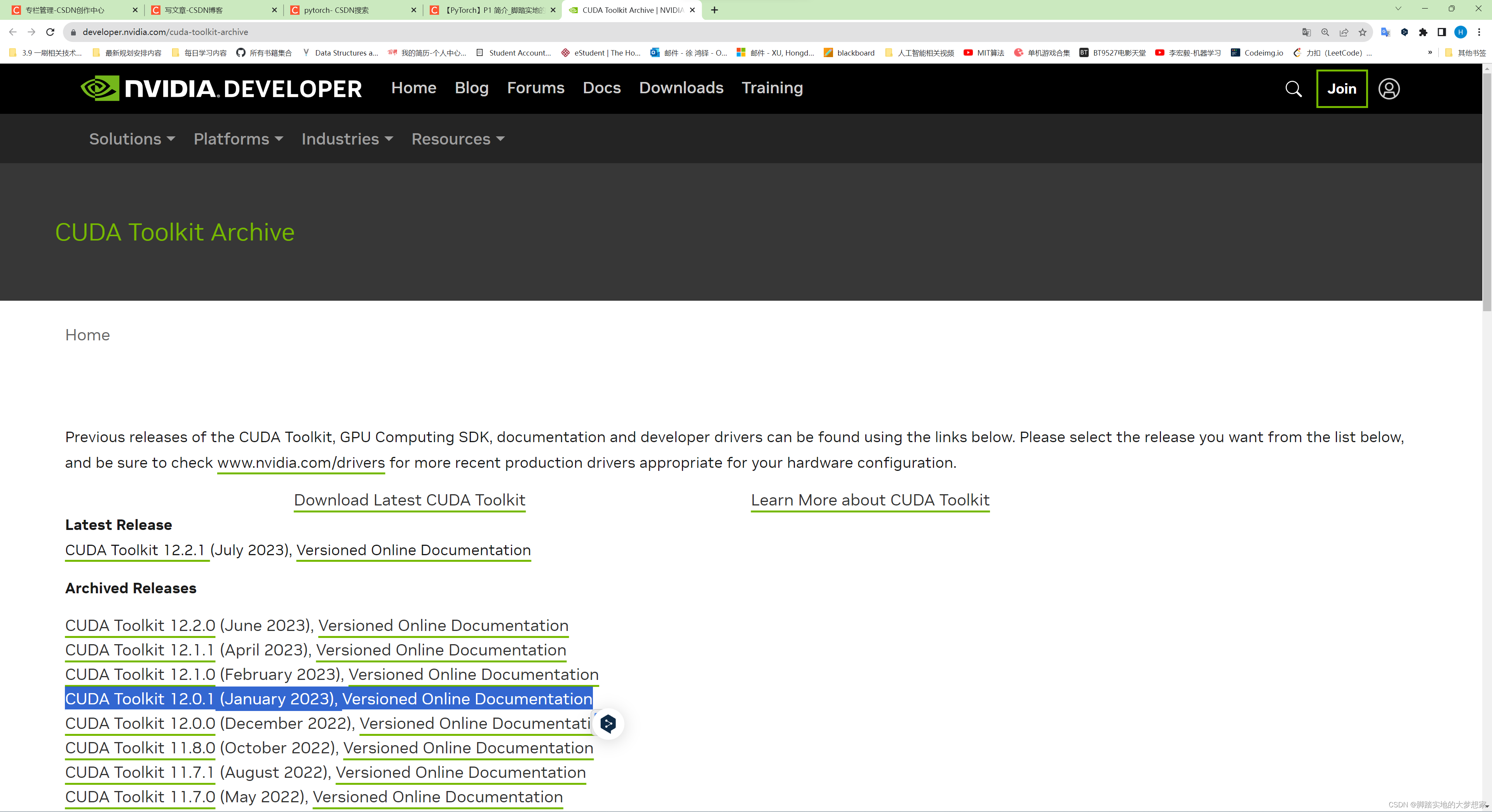Open the Versioned Online Documentation link for 12.2.0
Image resolution: width=1492 pixels, height=812 pixels.
point(443,626)
